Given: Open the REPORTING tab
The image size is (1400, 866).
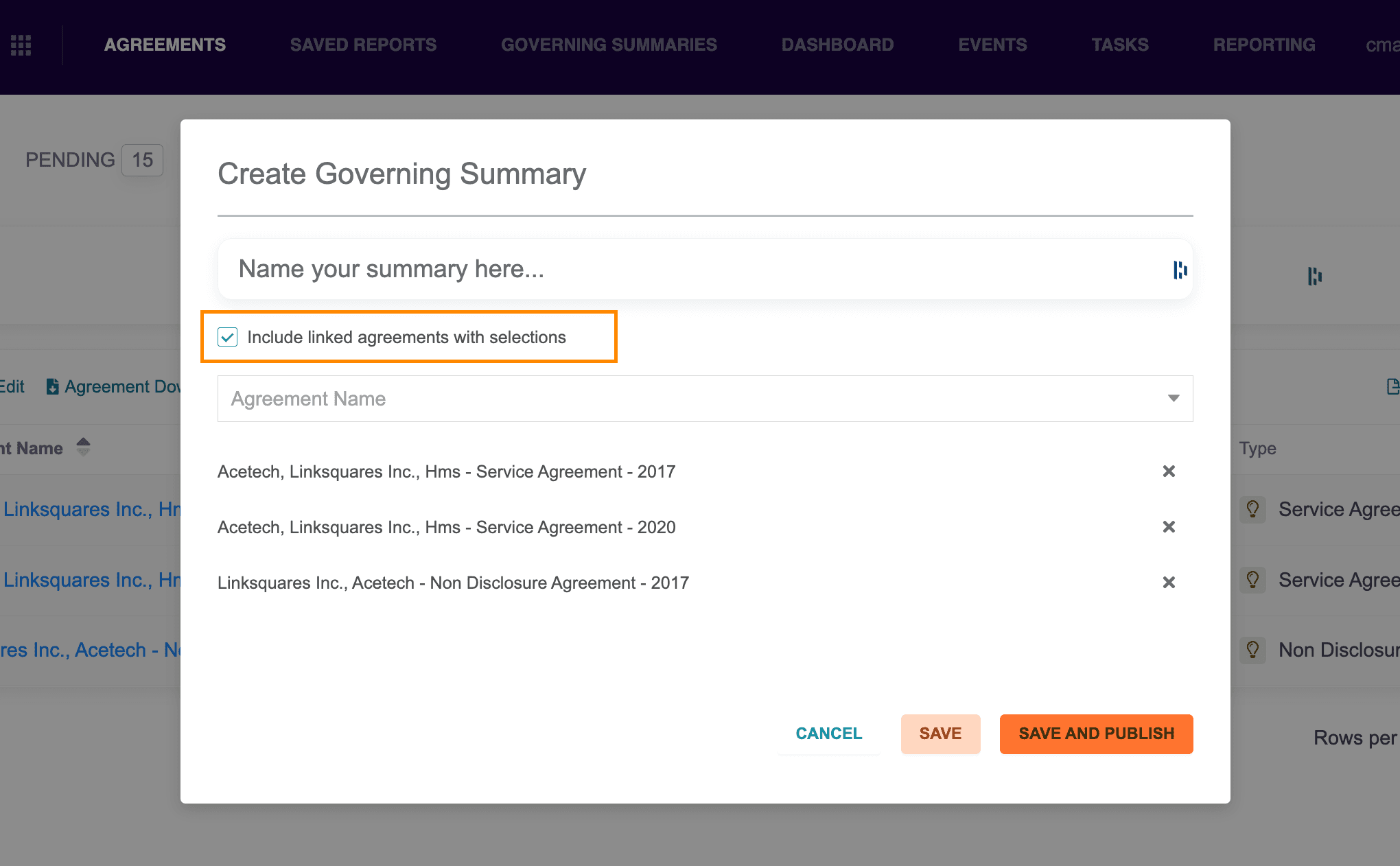Looking at the screenshot, I should pos(1264,45).
